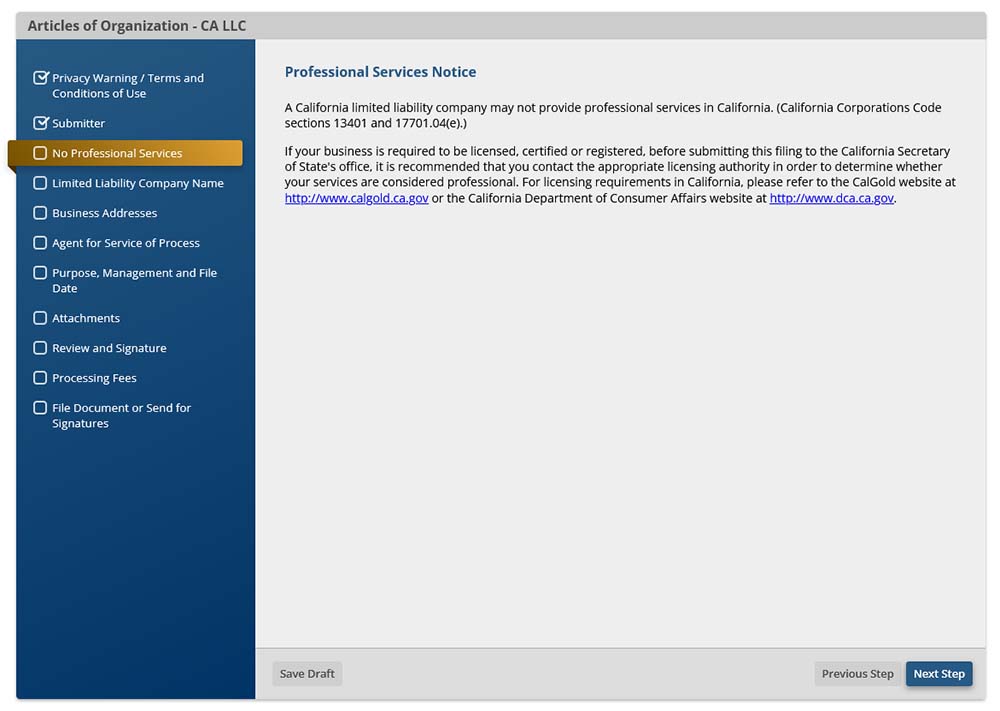Go to the Submitter step label

coord(78,123)
